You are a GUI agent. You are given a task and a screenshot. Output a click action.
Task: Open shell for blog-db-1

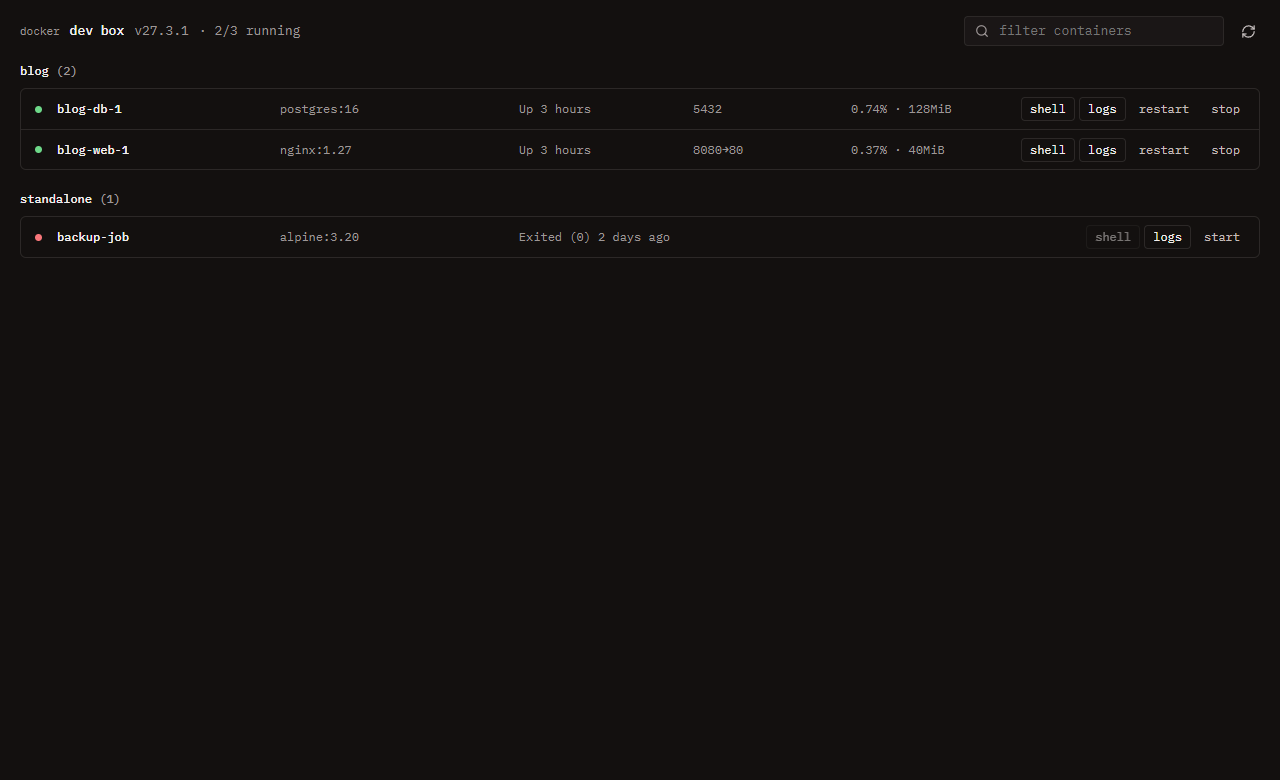tap(1048, 109)
